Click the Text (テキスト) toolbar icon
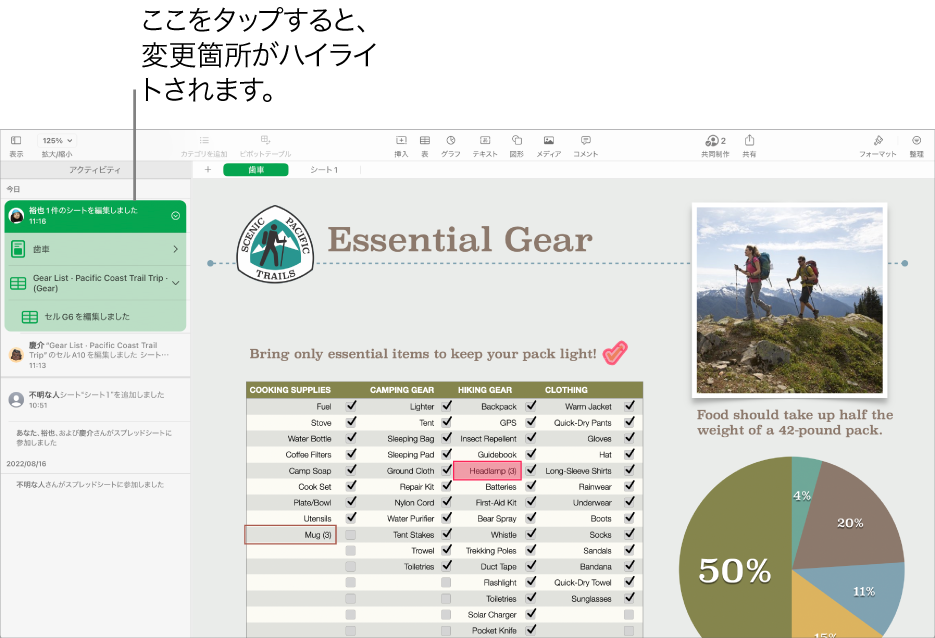 coord(485,141)
